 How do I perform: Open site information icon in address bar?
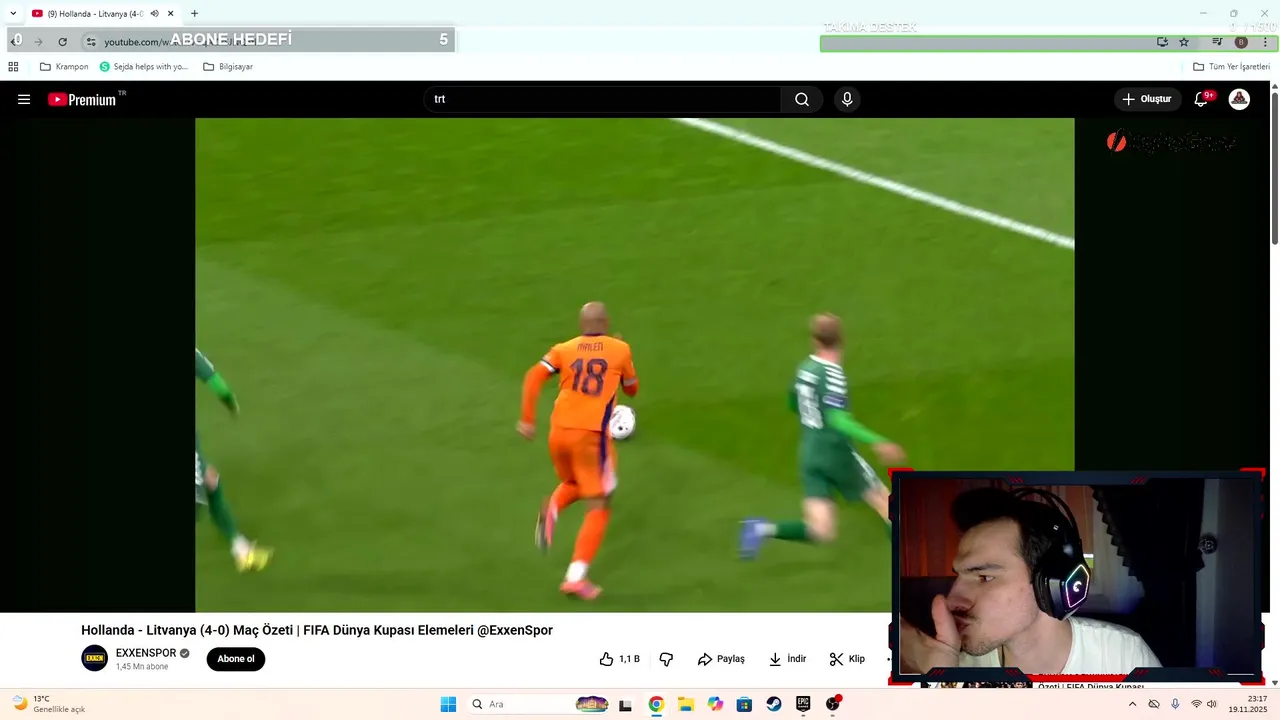coord(90,42)
